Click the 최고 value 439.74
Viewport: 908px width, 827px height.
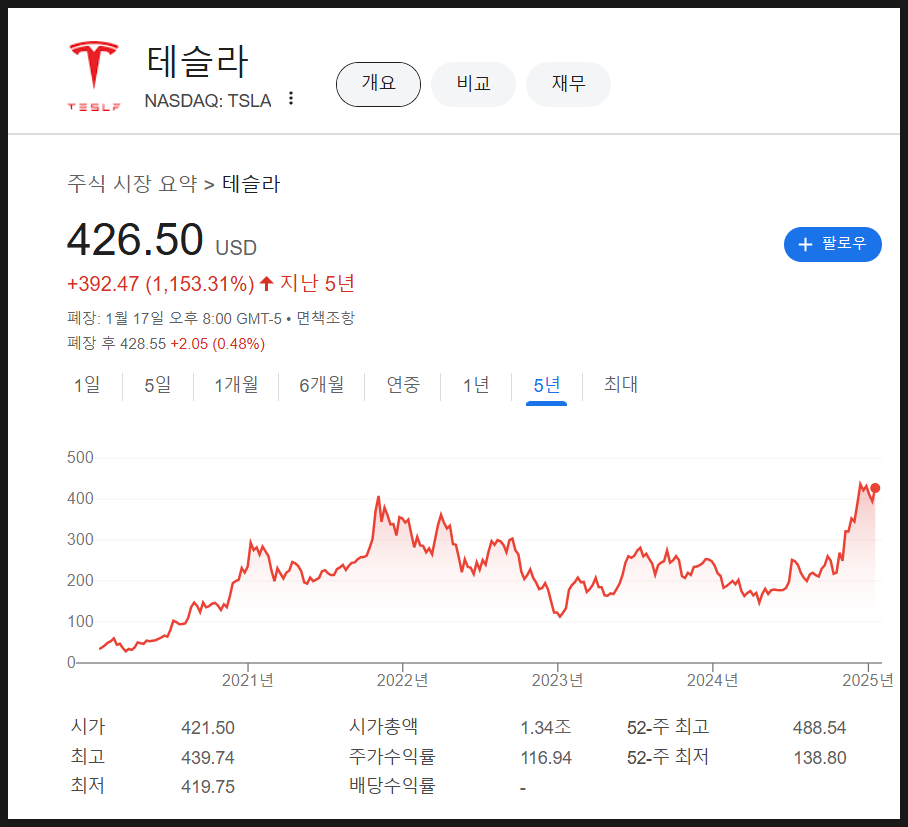pos(208,758)
